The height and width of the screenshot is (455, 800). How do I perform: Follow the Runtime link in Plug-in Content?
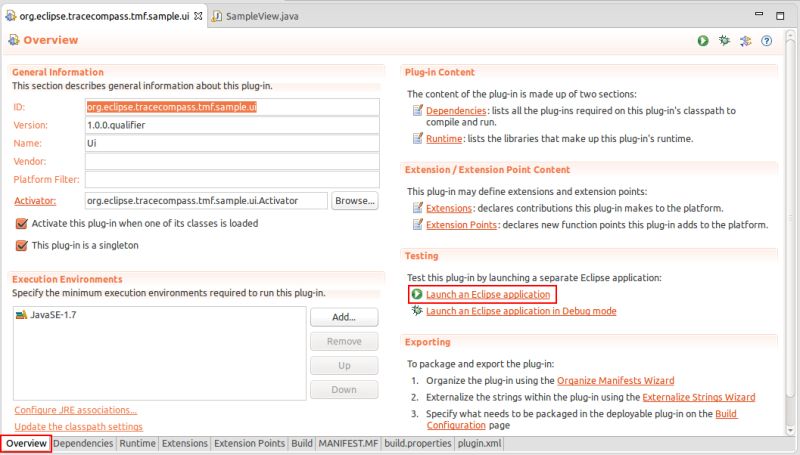[x=444, y=138]
